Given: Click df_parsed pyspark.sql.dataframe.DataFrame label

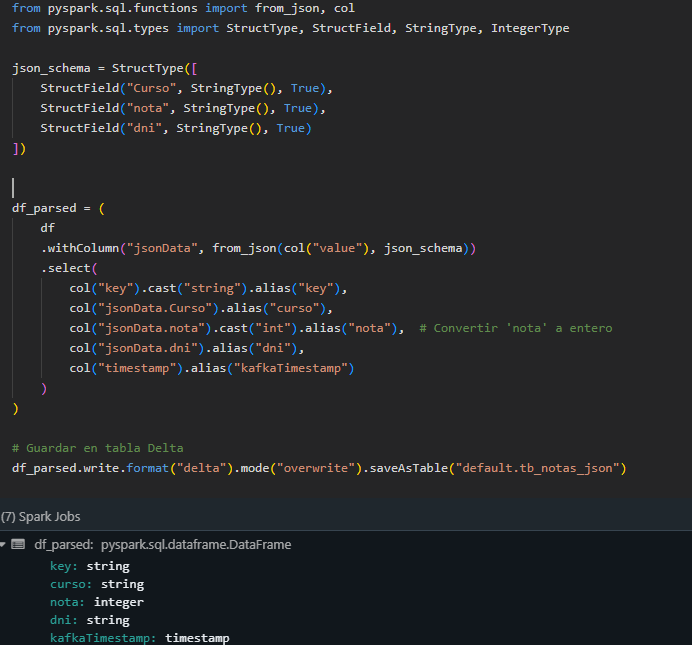Looking at the screenshot, I should (x=163, y=545).
